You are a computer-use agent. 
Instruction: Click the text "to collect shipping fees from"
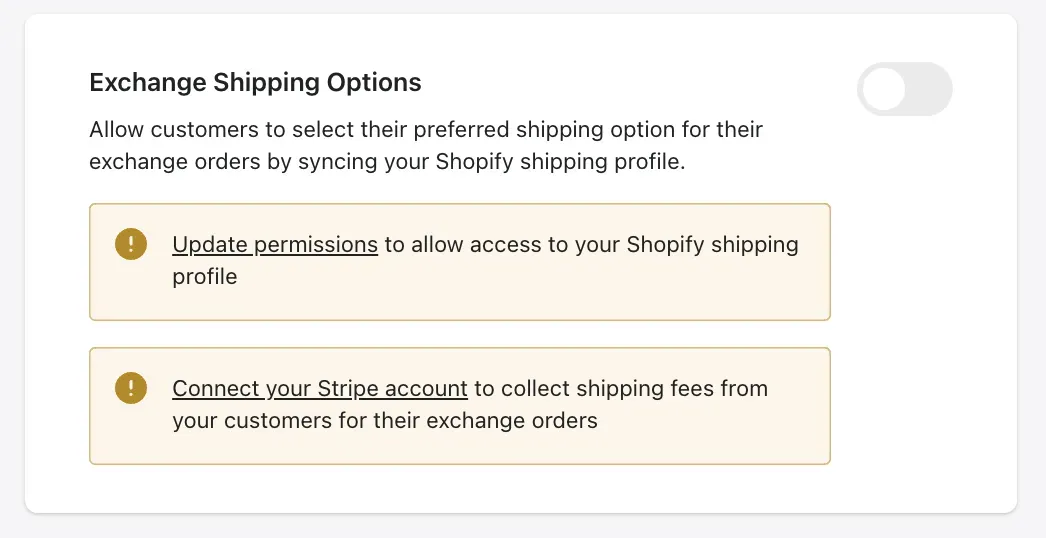click(621, 388)
